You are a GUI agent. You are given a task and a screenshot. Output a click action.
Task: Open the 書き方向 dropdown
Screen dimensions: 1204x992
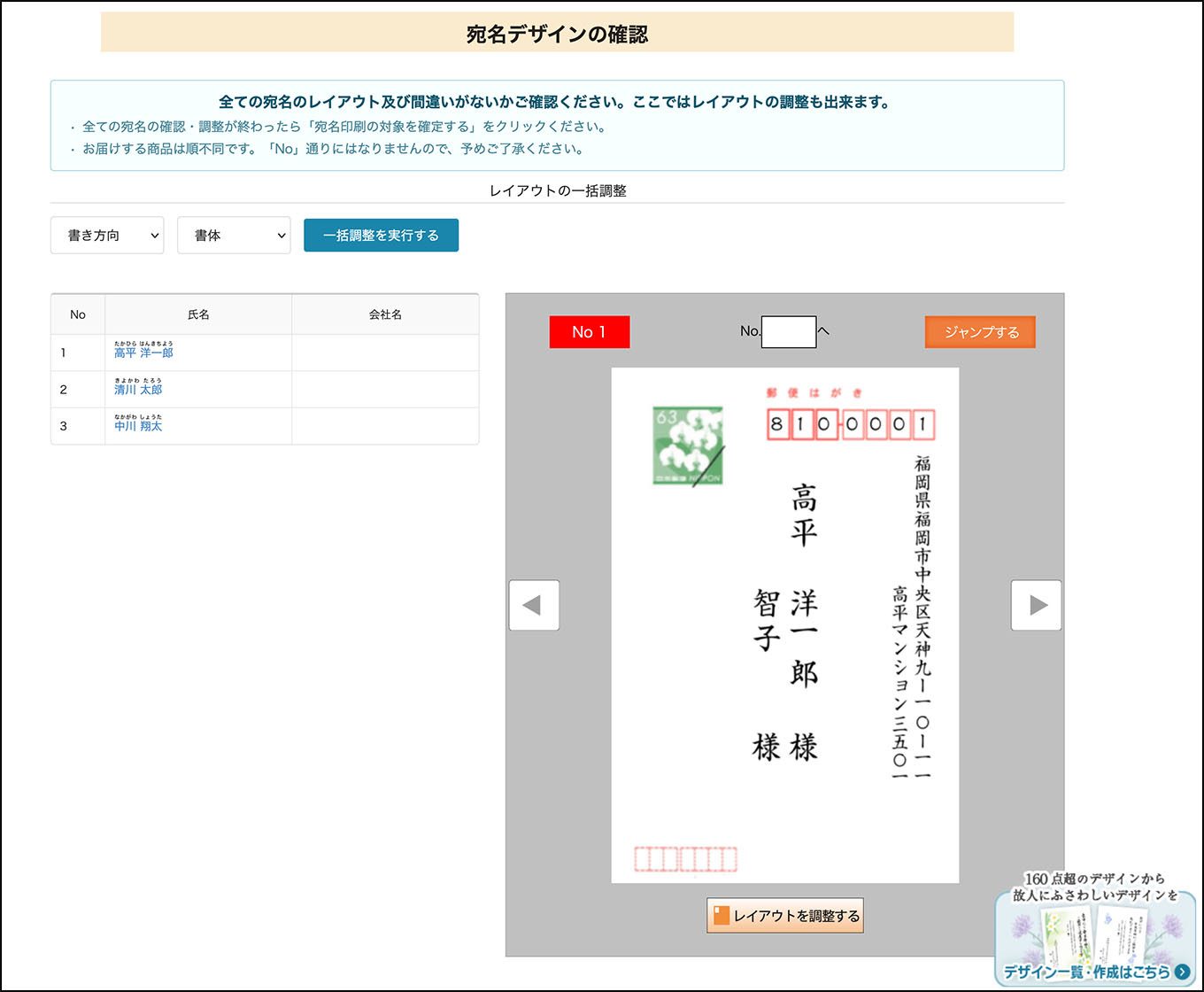(107, 236)
